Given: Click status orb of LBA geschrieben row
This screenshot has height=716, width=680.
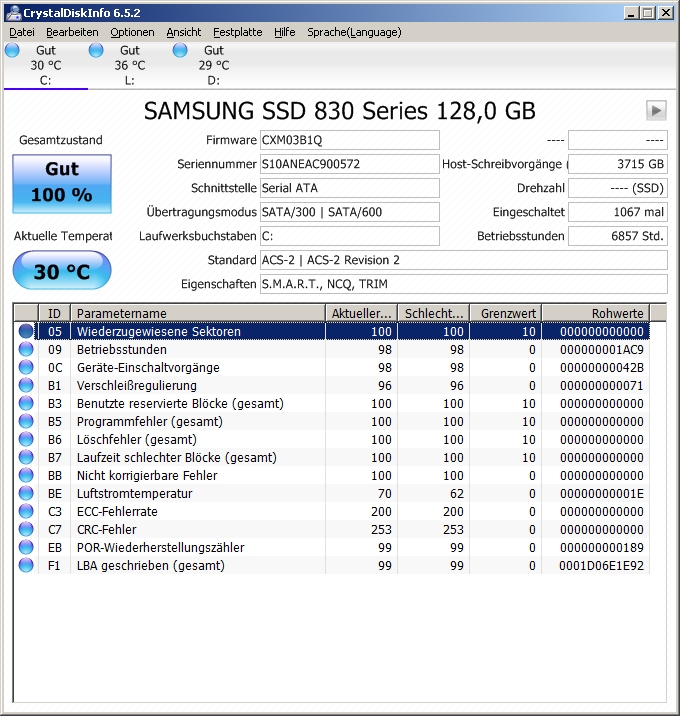Looking at the screenshot, I should click(26, 565).
